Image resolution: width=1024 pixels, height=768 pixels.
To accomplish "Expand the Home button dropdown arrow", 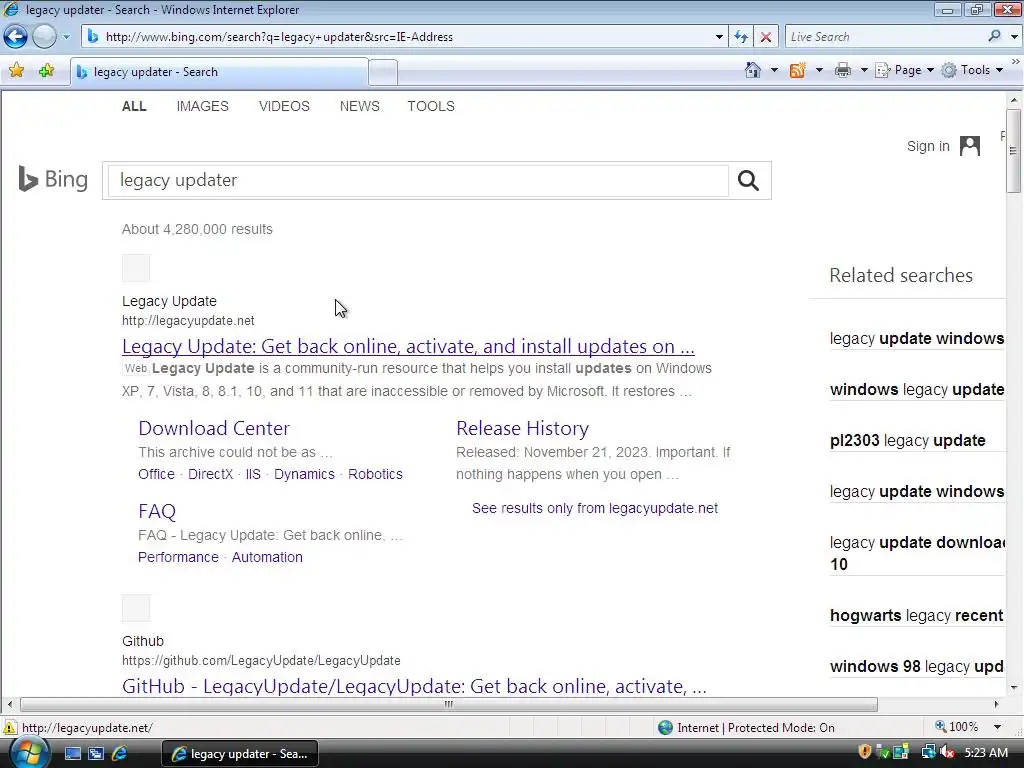I will pos(775,70).
